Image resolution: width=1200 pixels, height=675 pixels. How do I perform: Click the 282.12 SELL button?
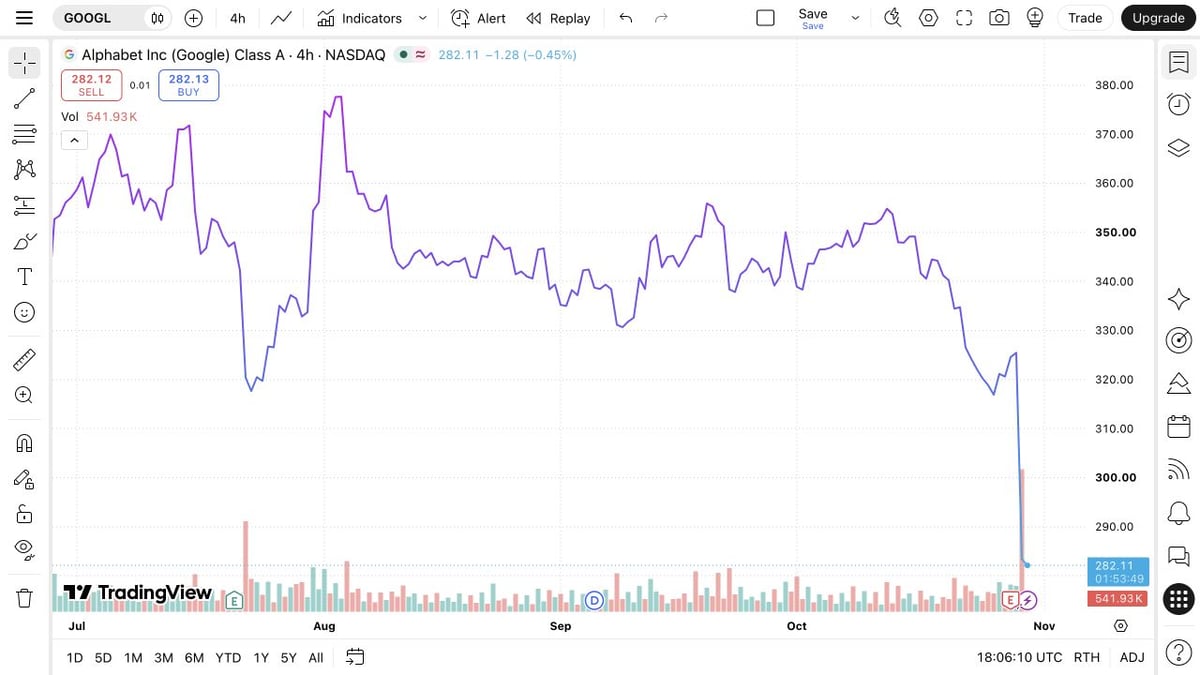click(x=91, y=85)
